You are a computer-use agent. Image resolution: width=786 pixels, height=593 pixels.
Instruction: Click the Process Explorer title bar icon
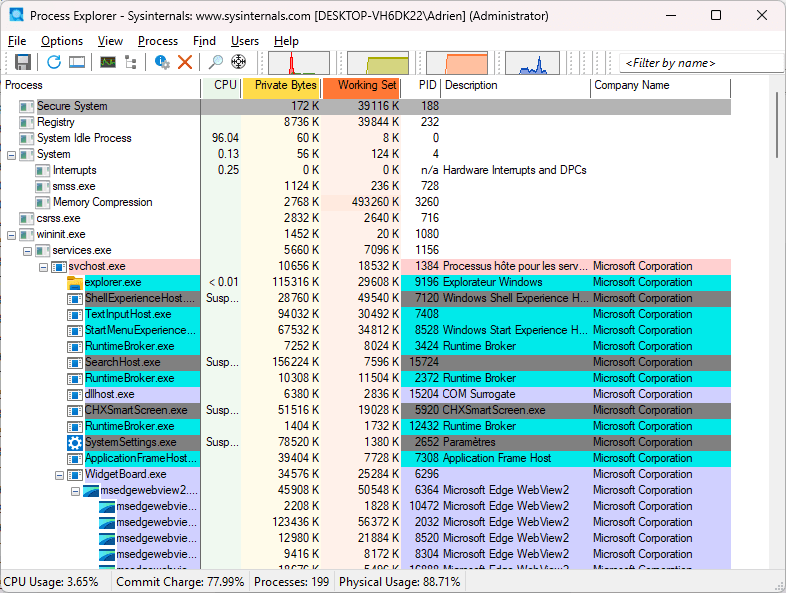pyautogui.click(x=17, y=15)
